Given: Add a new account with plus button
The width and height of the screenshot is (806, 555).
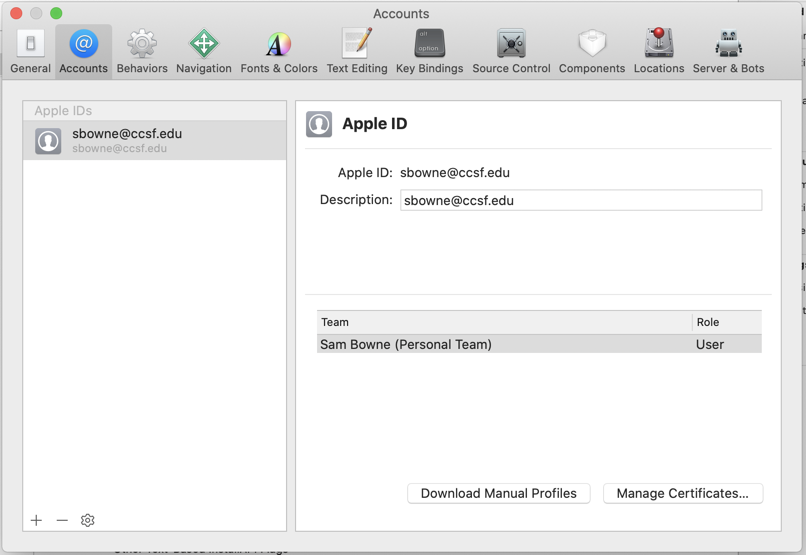Looking at the screenshot, I should 37,520.
